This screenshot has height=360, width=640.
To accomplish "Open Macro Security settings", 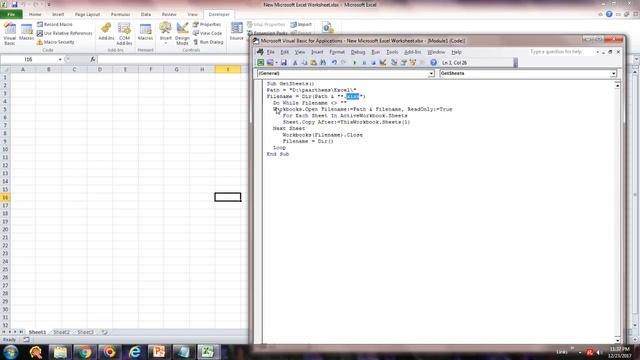I will coord(56,42).
